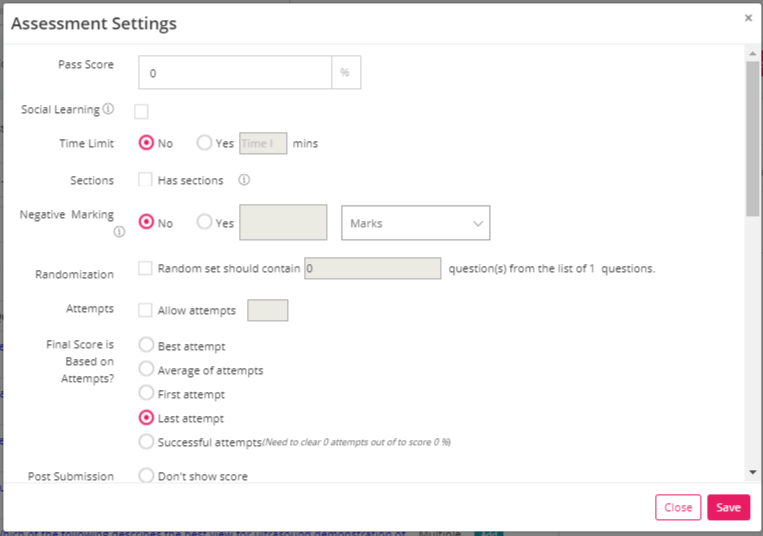Click the scrollbar down arrow
Viewport: 763px width, 536px height.
[753, 472]
